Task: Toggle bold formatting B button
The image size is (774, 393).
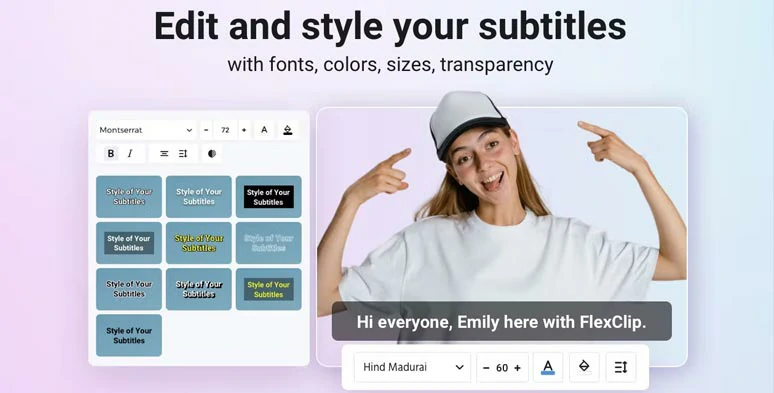Action: (x=111, y=154)
